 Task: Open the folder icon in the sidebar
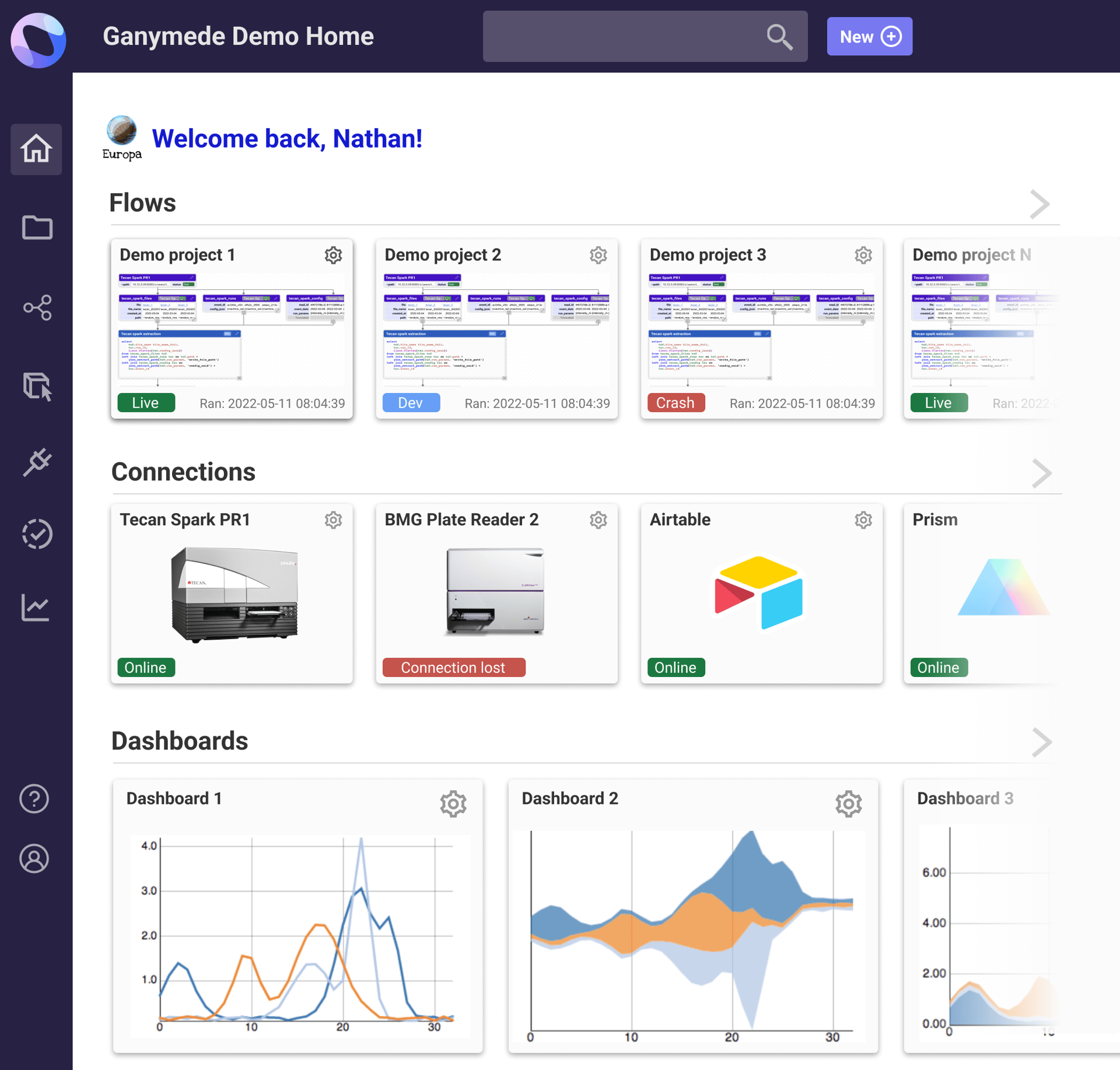(37, 227)
